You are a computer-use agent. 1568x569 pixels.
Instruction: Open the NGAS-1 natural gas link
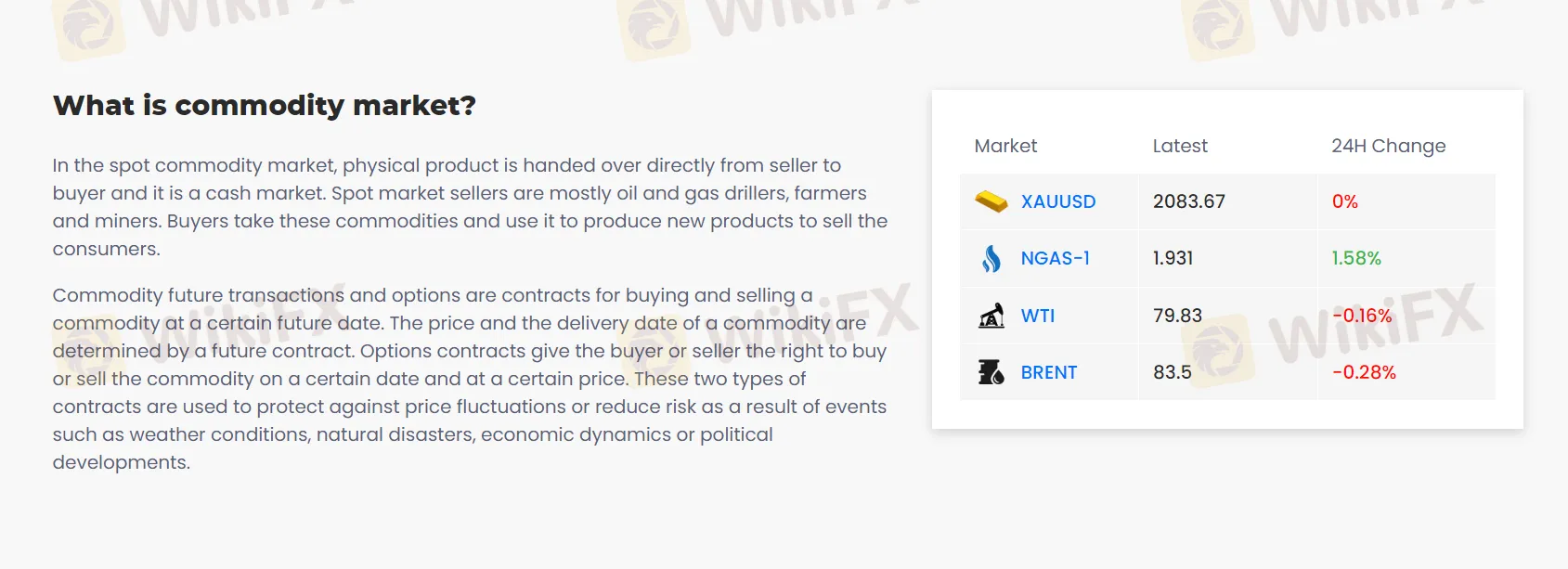1056,258
